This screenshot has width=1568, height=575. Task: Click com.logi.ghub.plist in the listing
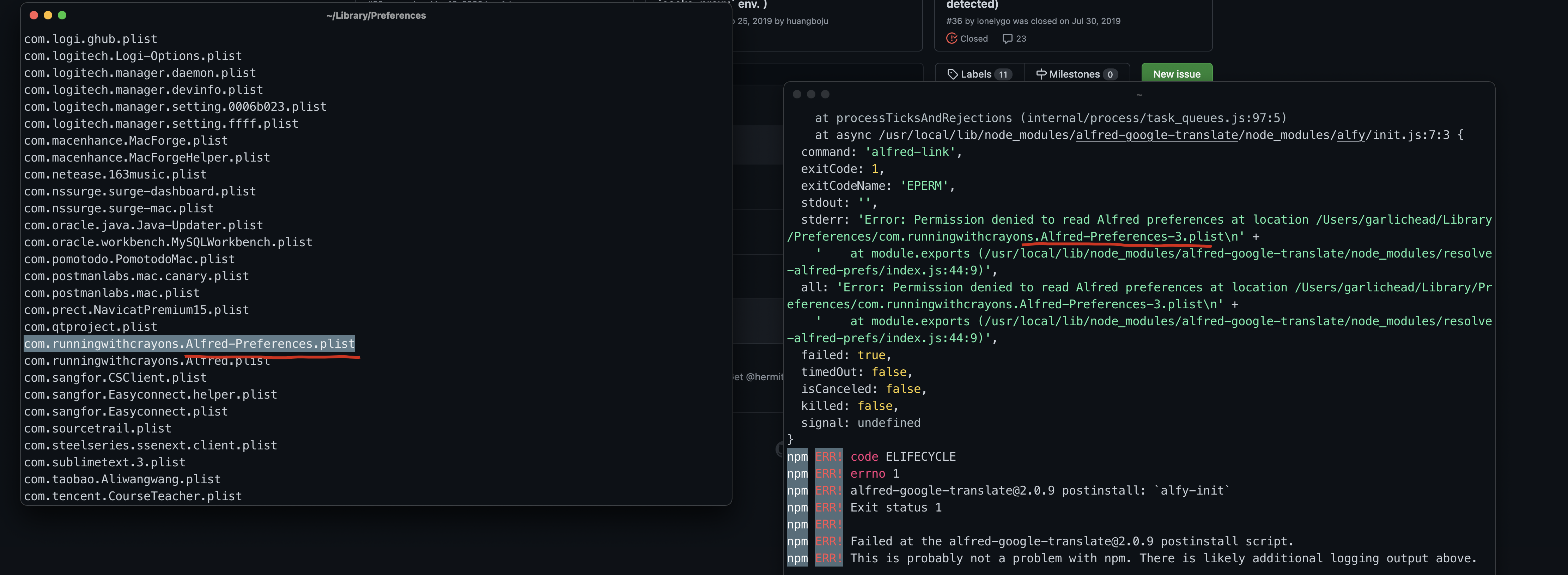point(91,39)
